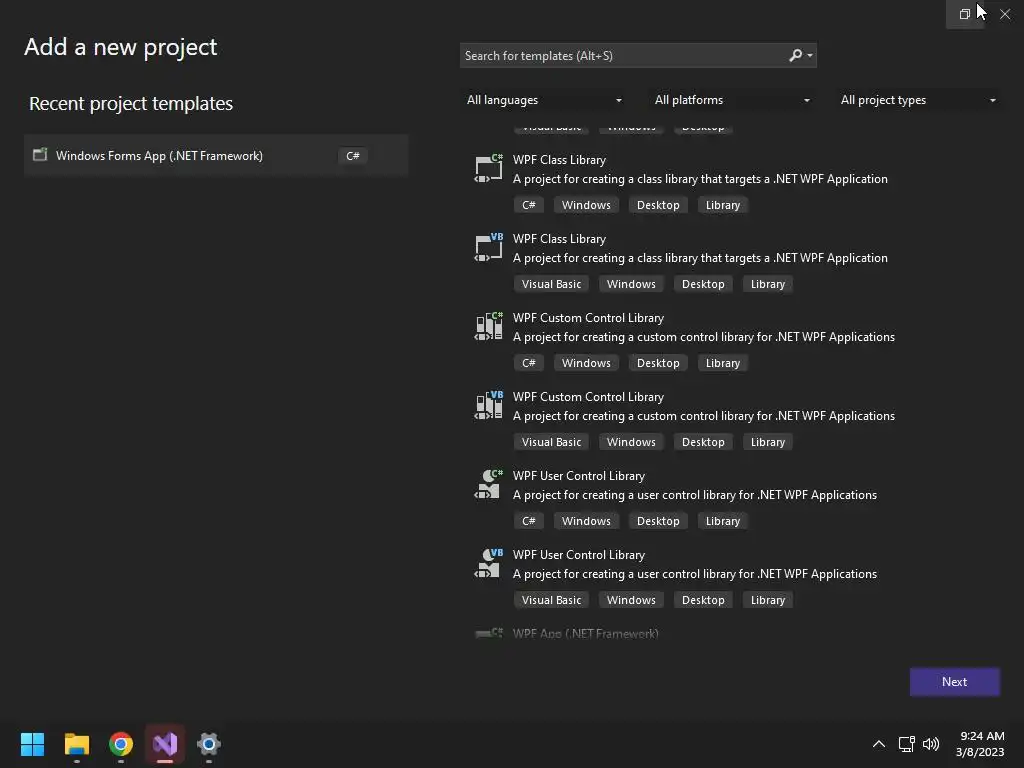The image size is (1024, 768).
Task: Click the VB WPF User Control Library icon
Action: (488, 564)
